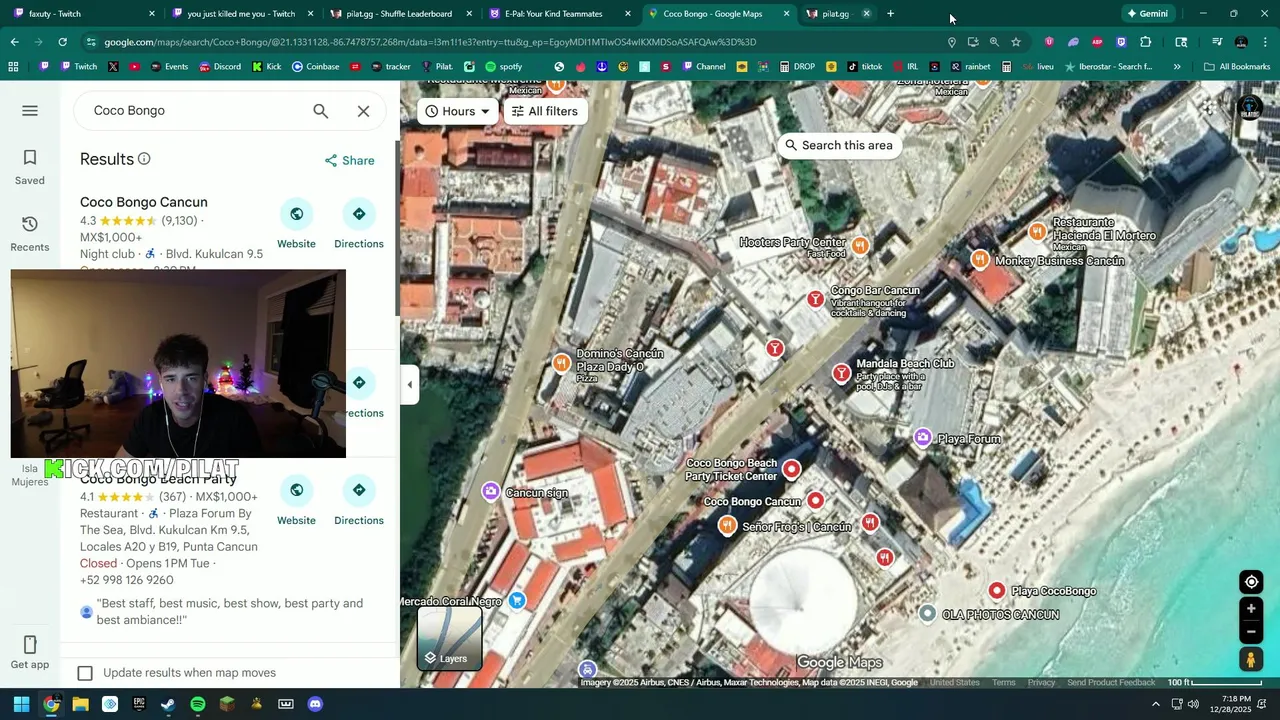1280x720 pixels.
Task: Select the Playa Forum pin
Action: click(923, 437)
